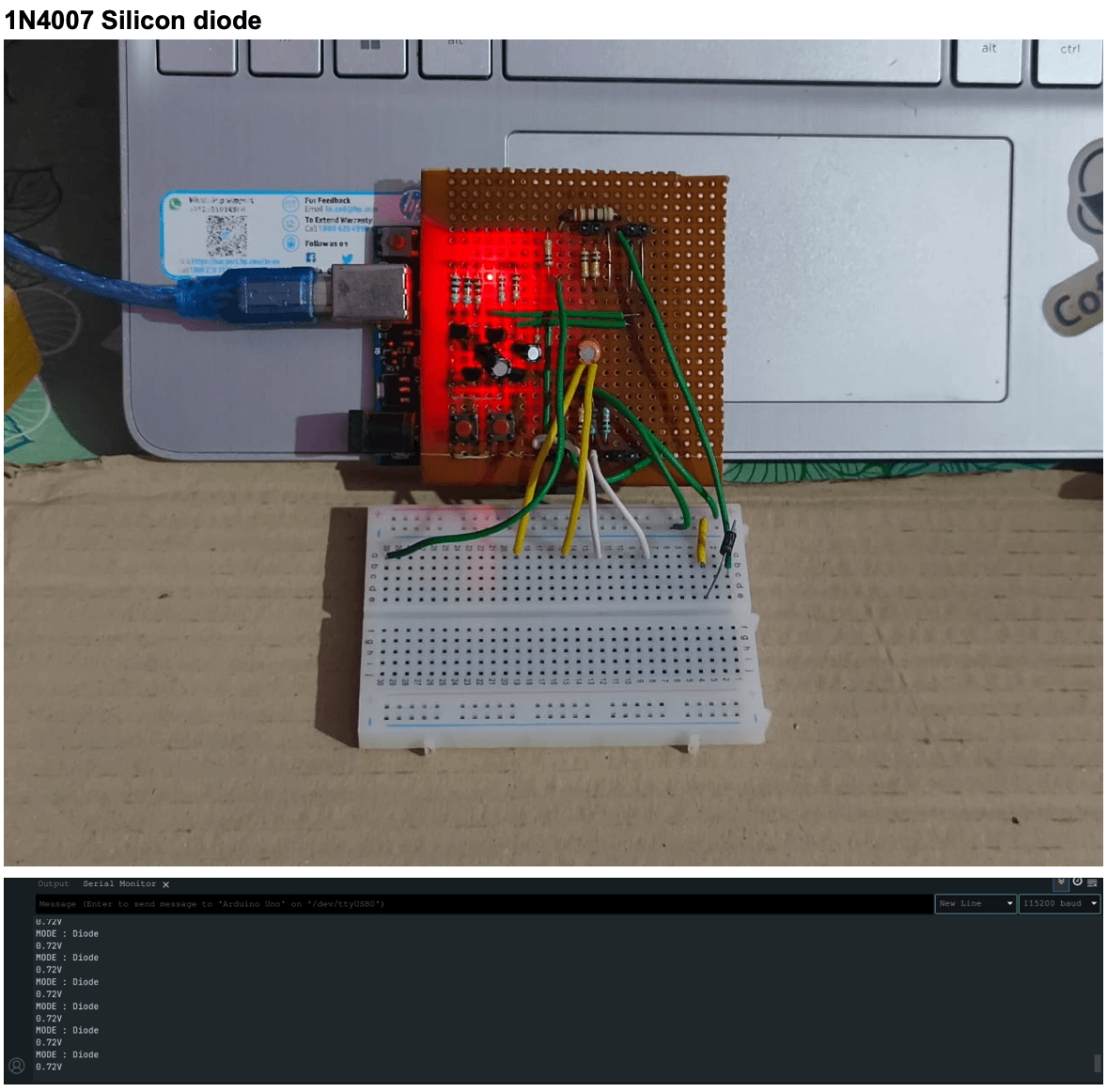Viewport: 1107px width, 1092px height.
Task: Select the Serial Monitor tab
Action: [118, 883]
